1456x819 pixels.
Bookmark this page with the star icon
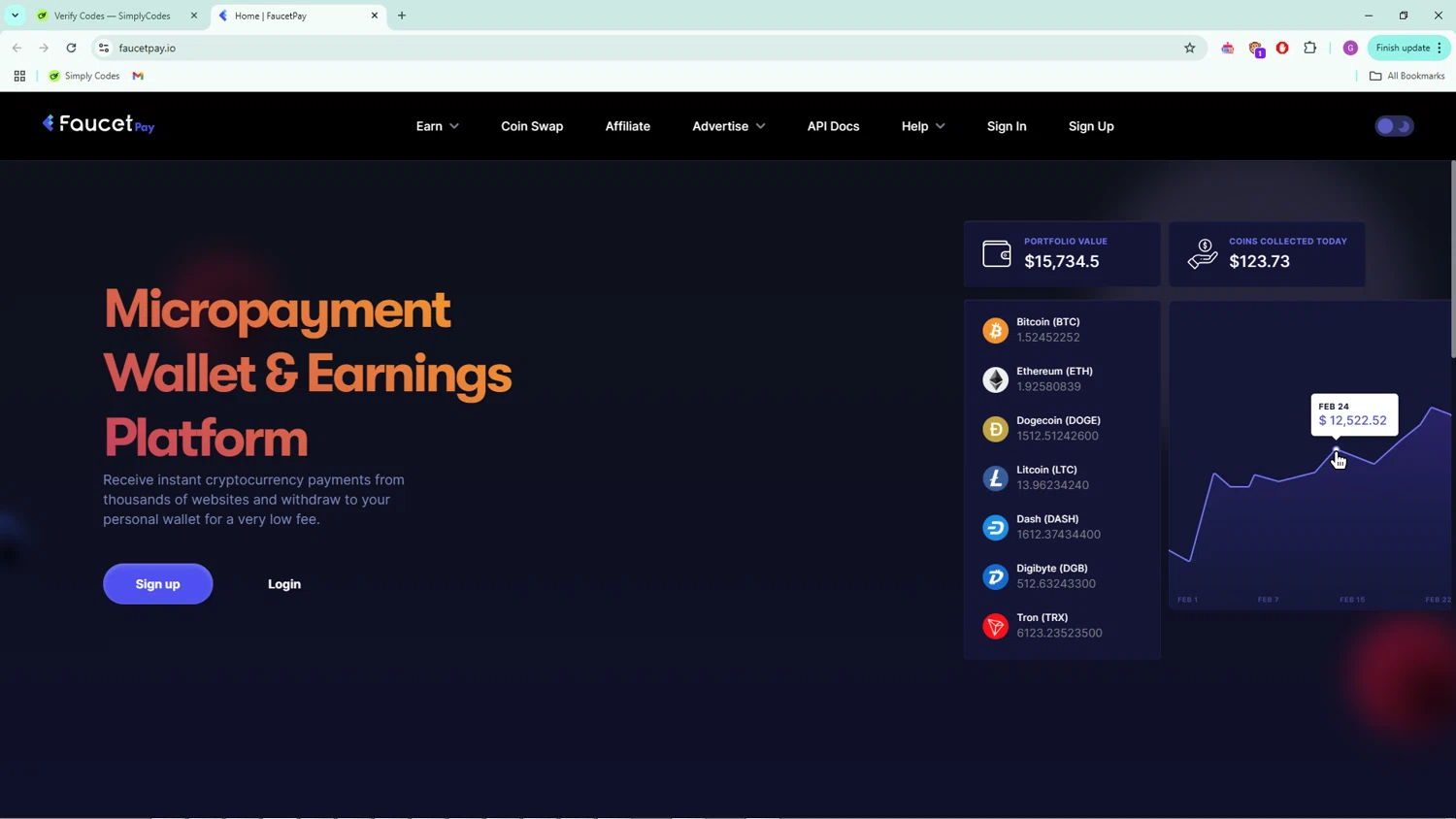coord(1189,48)
